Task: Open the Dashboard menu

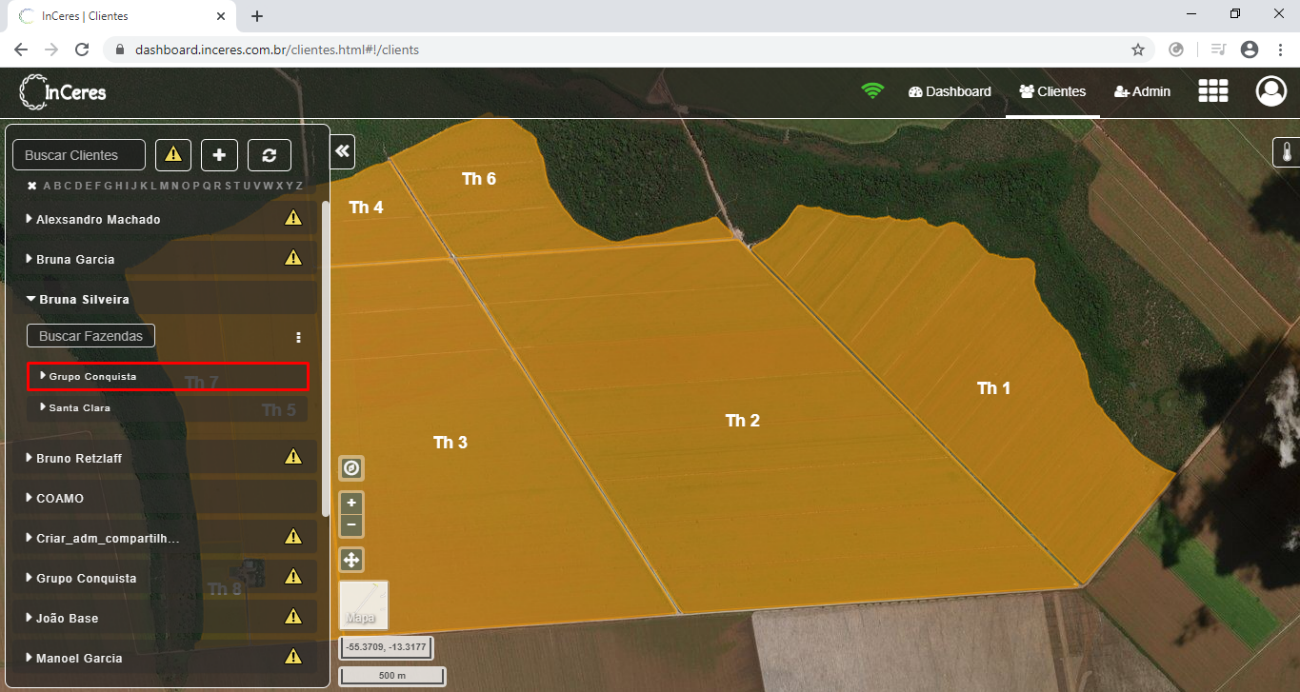Action: (950, 91)
